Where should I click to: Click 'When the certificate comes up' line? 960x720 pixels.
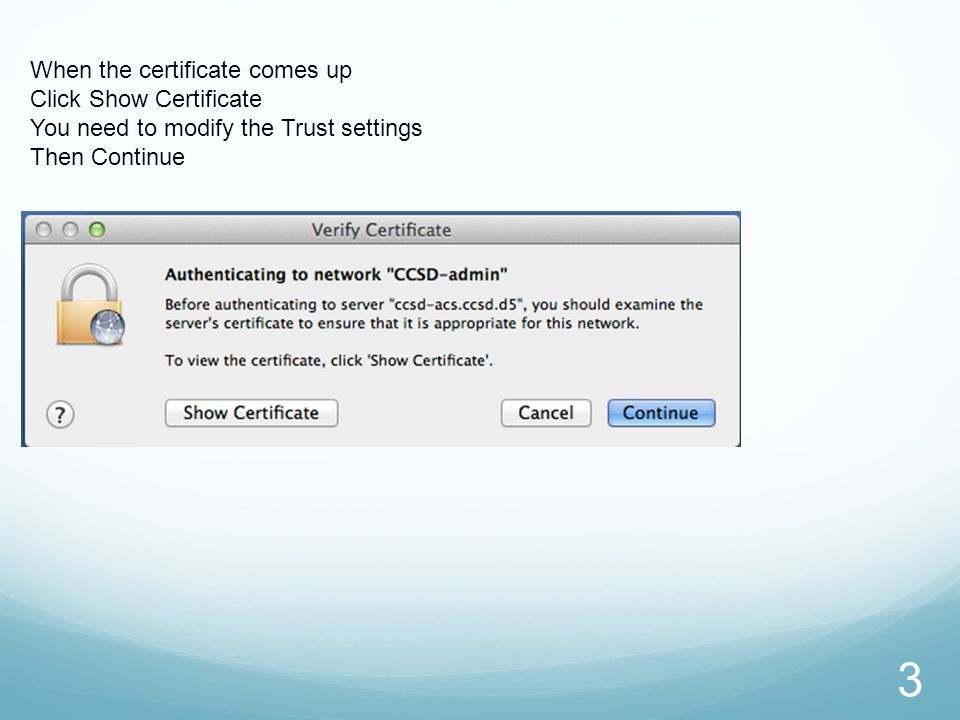(191, 70)
